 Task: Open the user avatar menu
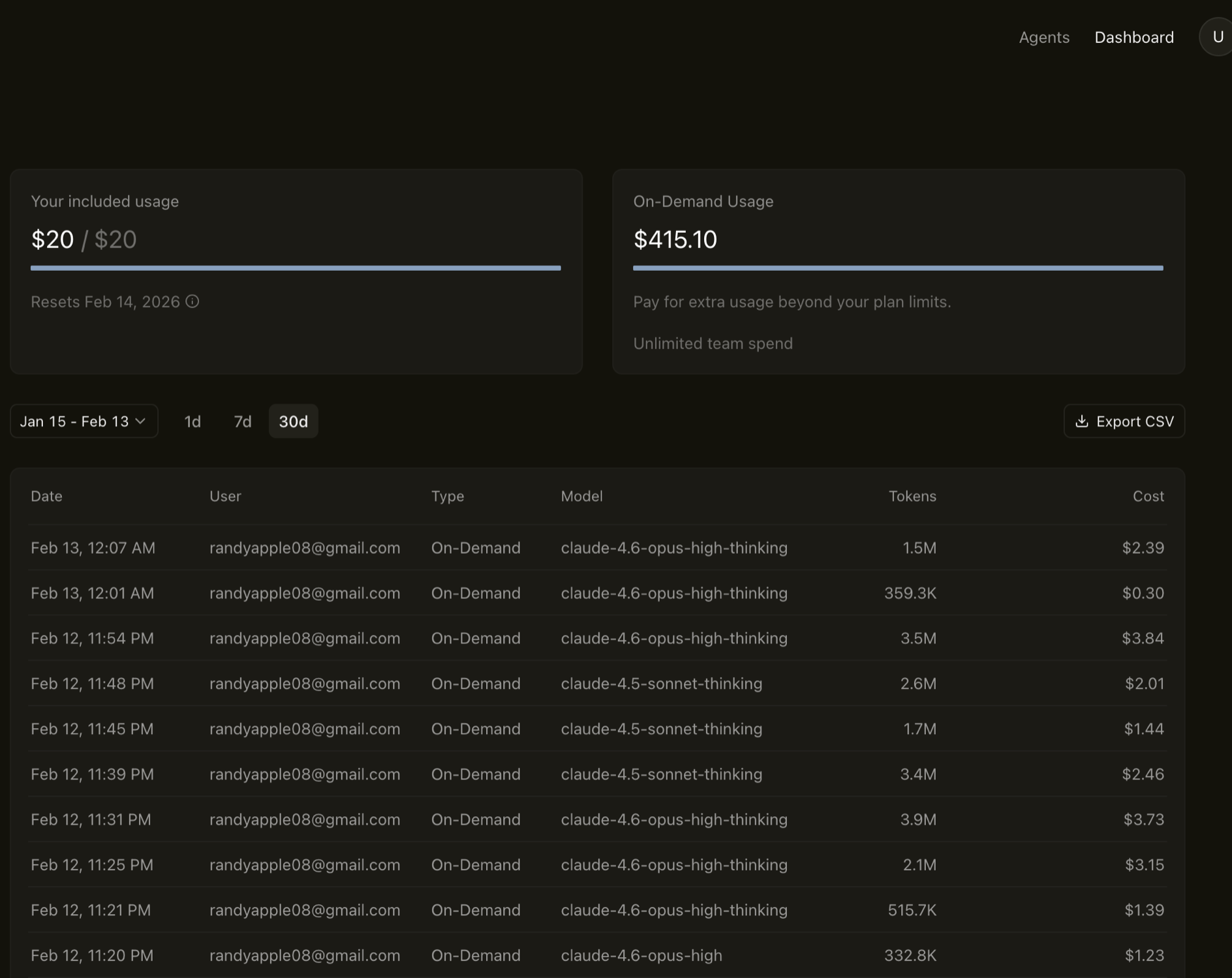coord(1217,37)
